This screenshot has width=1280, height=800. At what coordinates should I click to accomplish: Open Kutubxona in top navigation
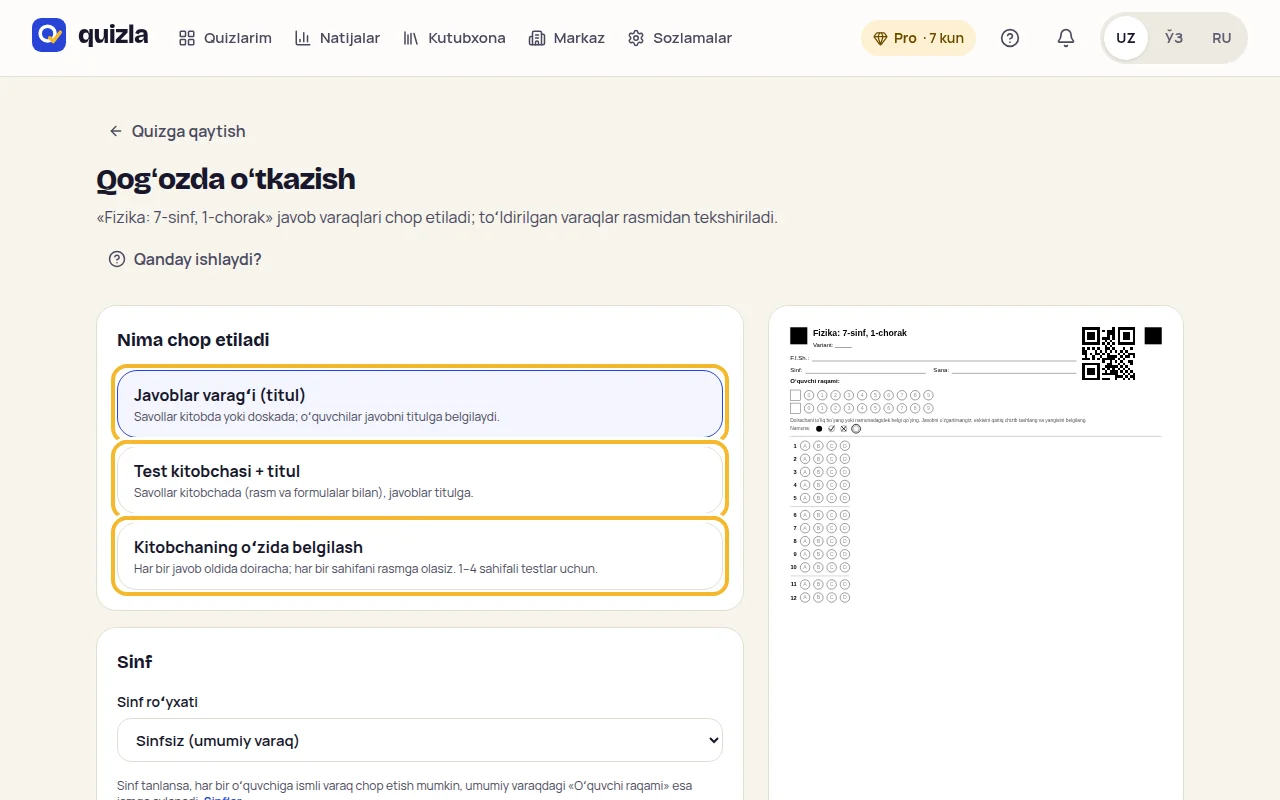point(454,38)
